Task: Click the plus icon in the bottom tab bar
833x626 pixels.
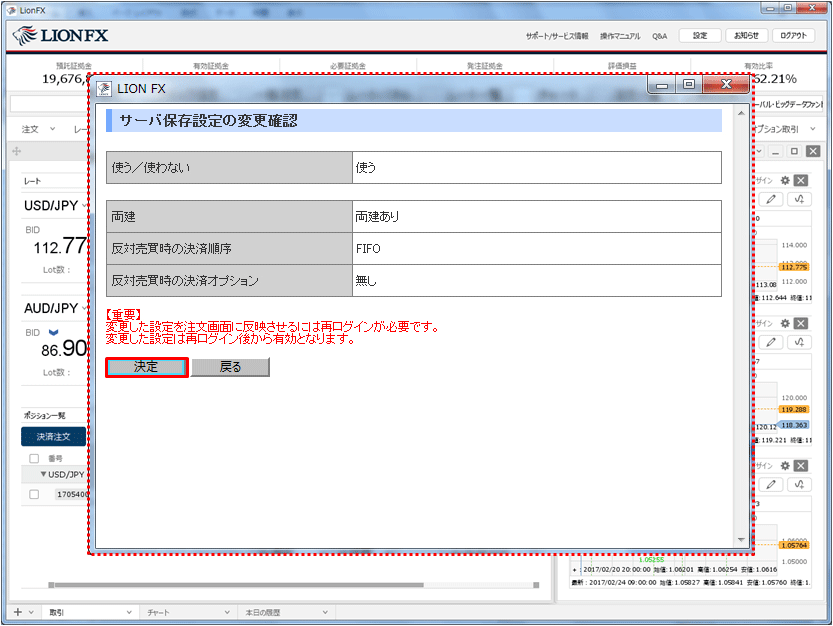Action: [18, 612]
